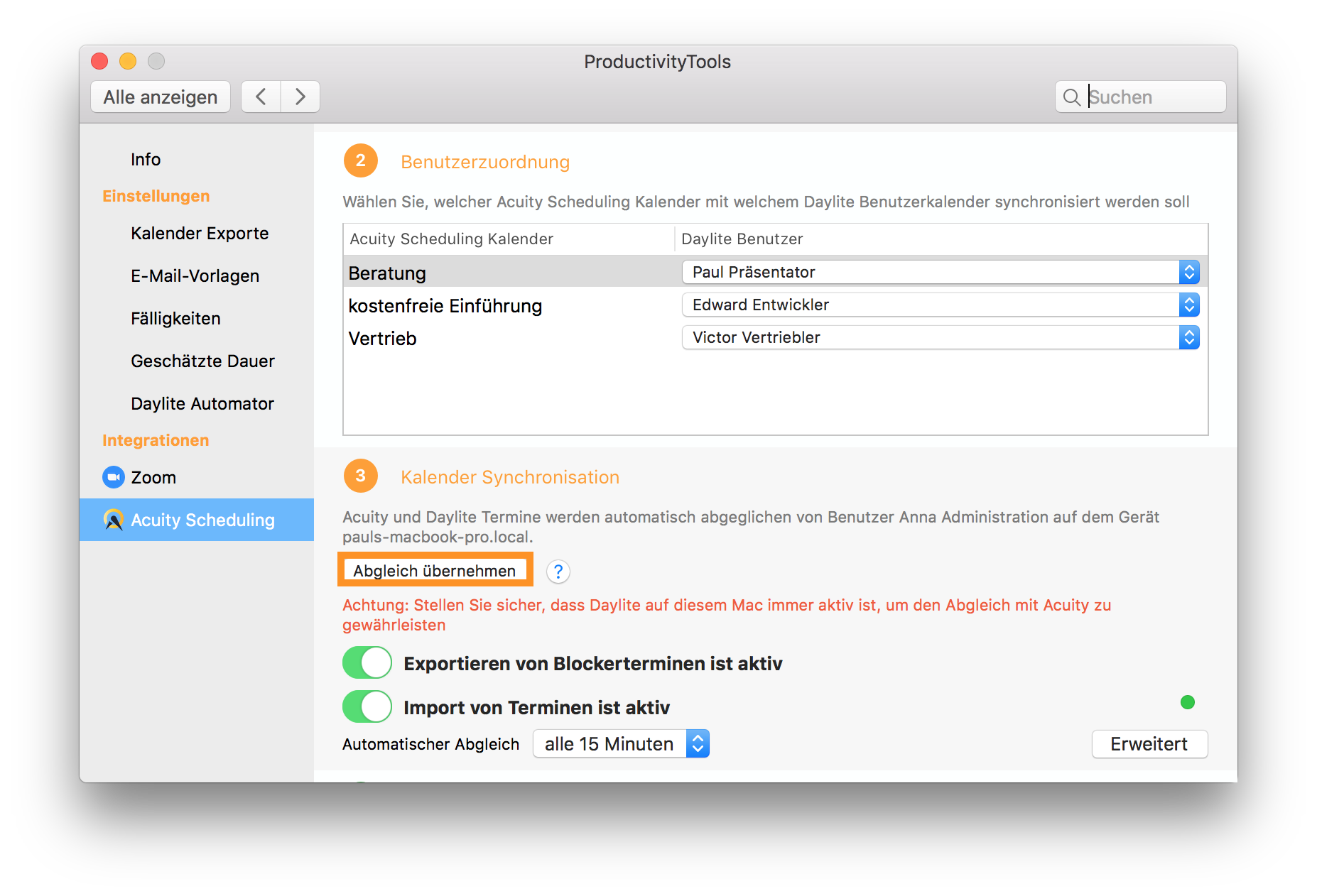Image resolution: width=1317 pixels, height=896 pixels.
Task: Open the Paul Präsentator user dropdown
Action: tap(941, 272)
